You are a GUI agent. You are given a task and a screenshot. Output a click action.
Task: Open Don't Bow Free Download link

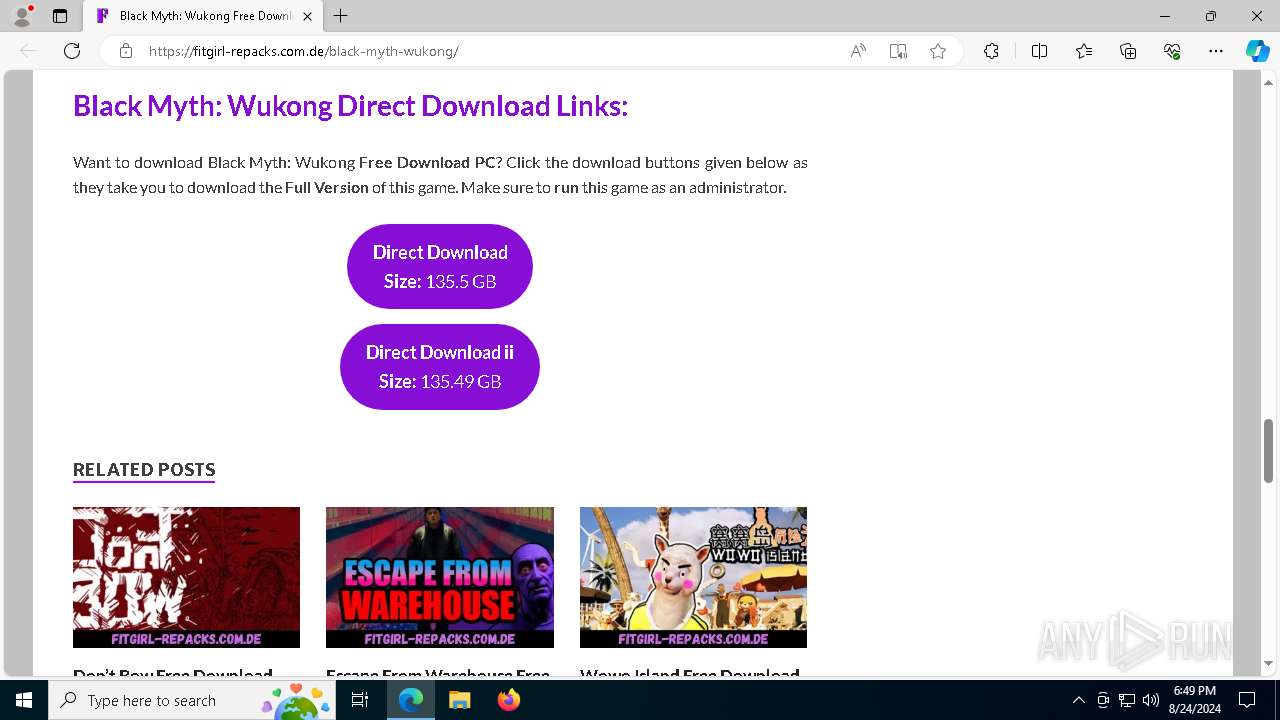tap(173, 675)
